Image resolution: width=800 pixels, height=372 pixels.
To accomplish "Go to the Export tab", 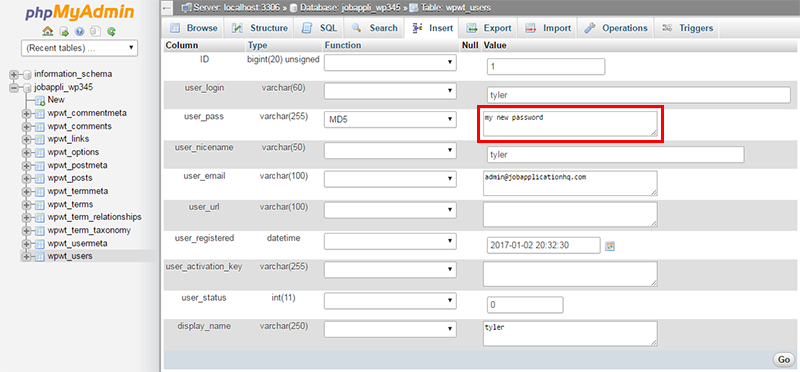I will [x=489, y=28].
